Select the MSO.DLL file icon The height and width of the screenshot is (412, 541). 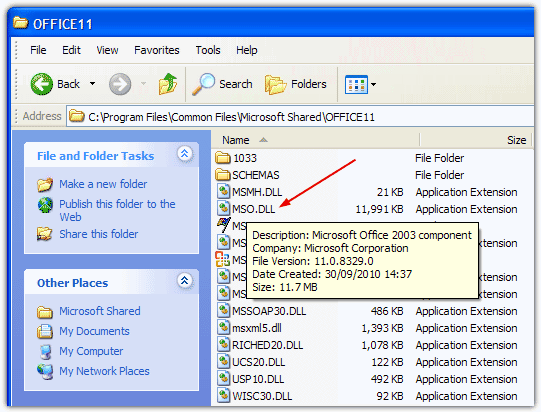[x=224, y=208]
